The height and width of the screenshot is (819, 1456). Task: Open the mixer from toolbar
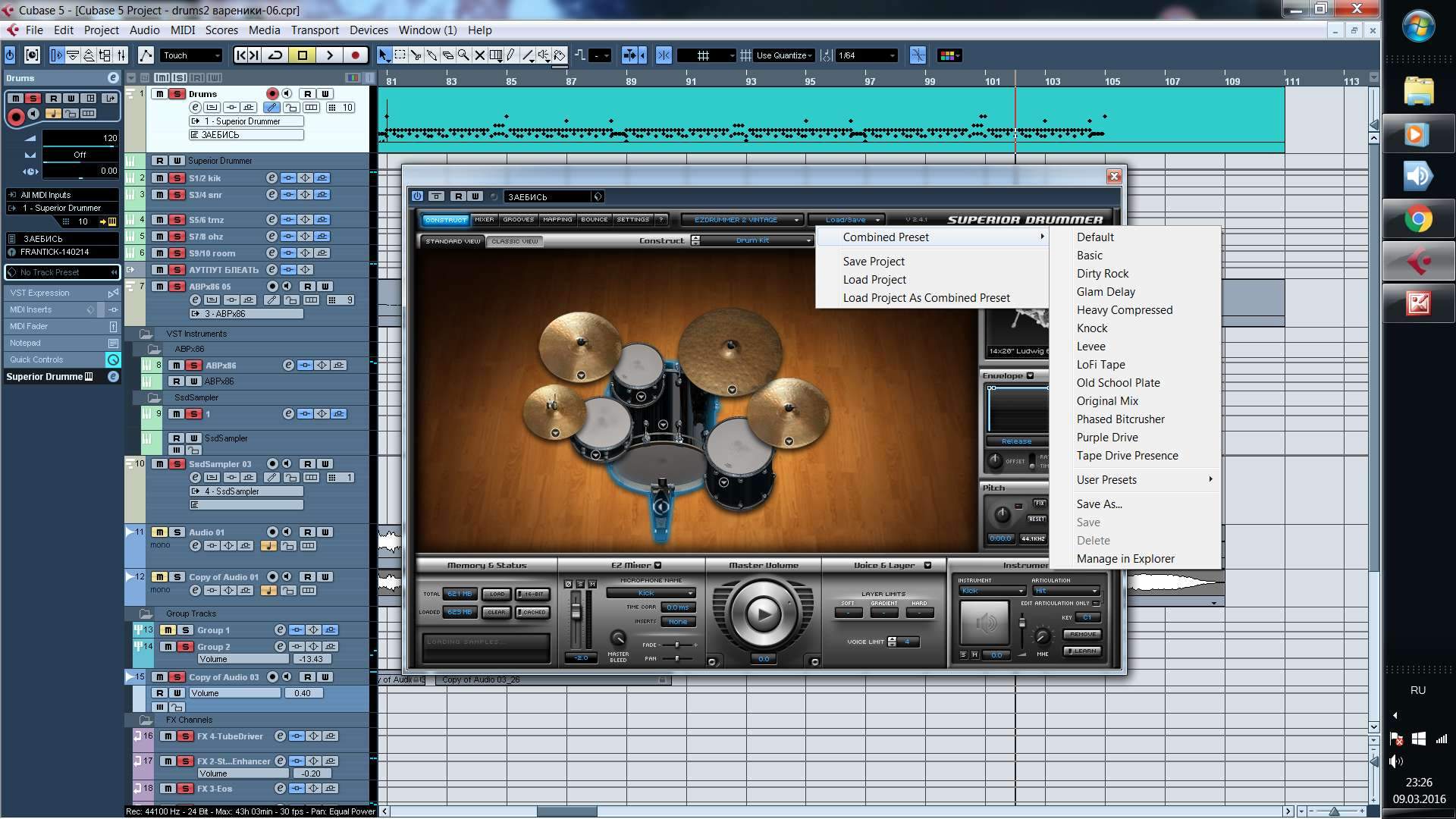pos(121,55)
